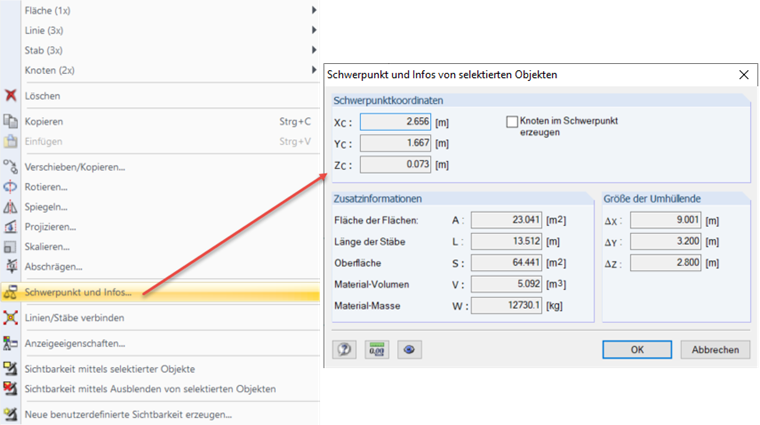This screenshot has width=760, height=425.
Task: Click the Spiegeln mirror icon
Action: click(10, 206)
